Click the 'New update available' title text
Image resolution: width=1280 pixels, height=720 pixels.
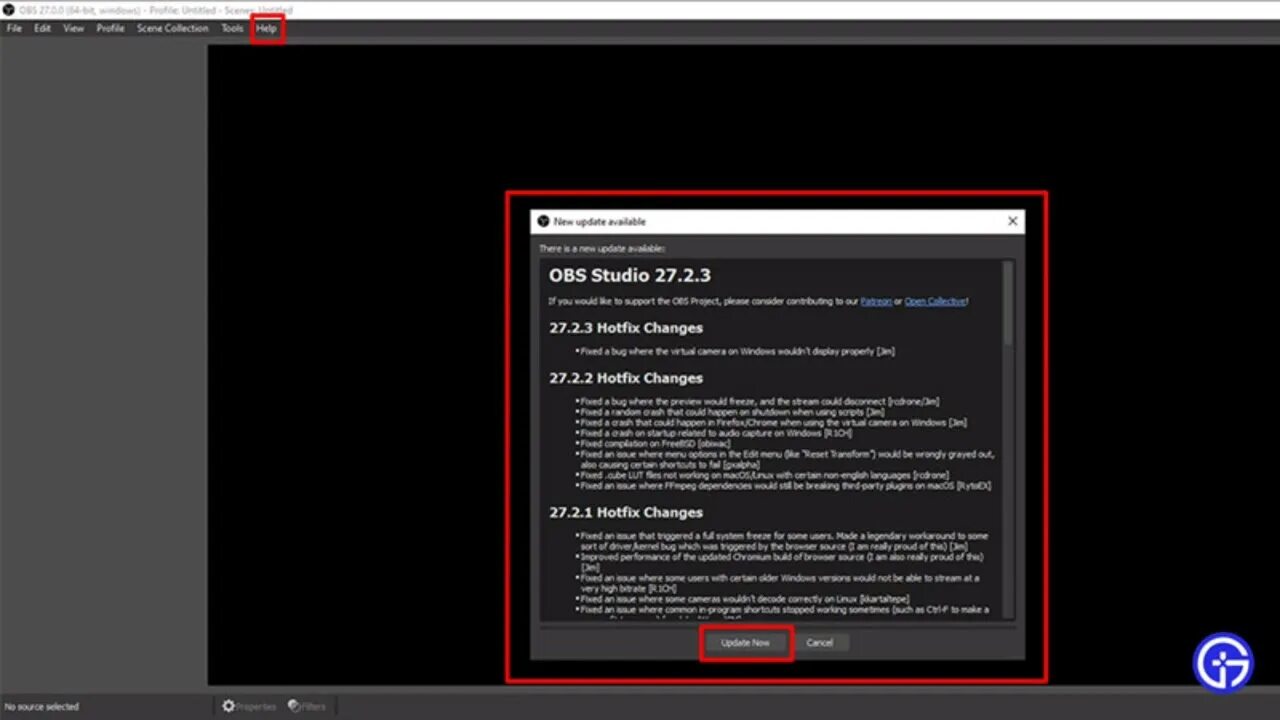tap(600, 222)
